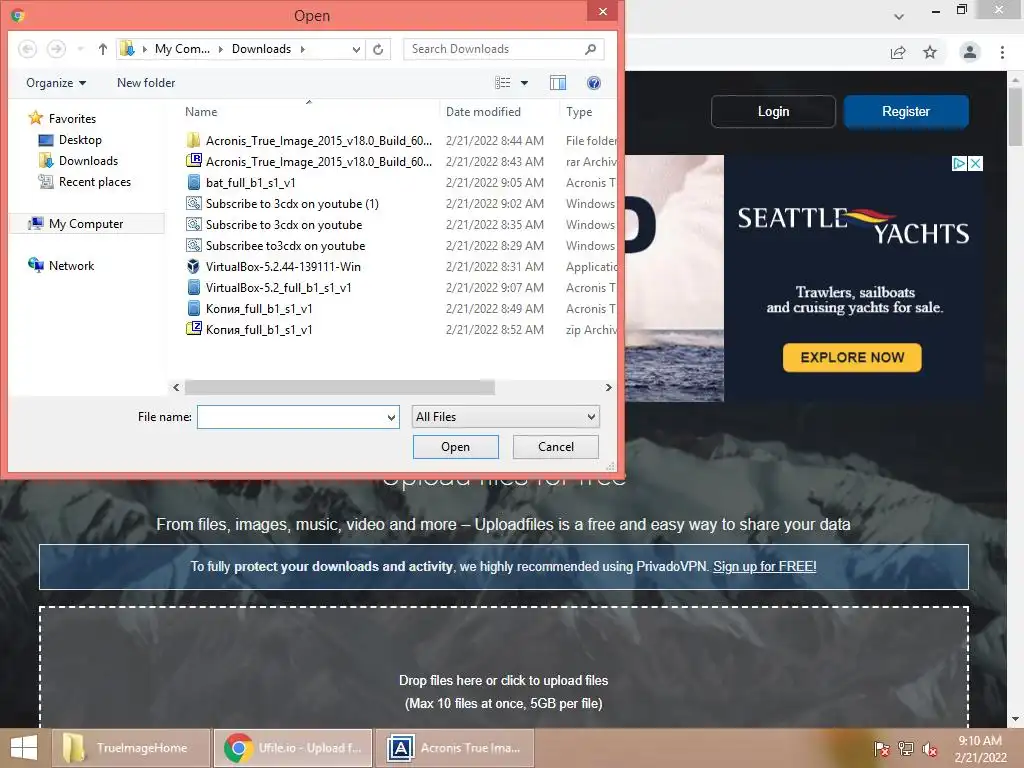
Task: Toggle the preview pane icon
Action: pyautogui.click(x=558, y=83)
